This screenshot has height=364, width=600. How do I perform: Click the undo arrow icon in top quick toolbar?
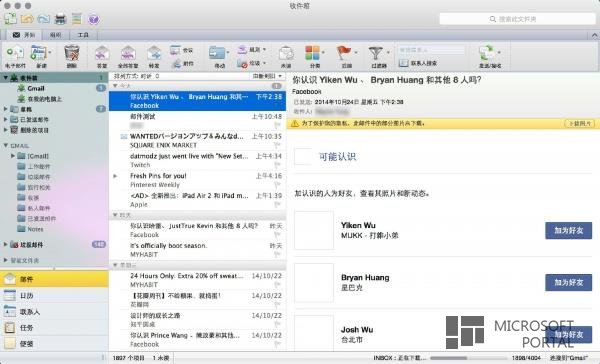[27, 18]
